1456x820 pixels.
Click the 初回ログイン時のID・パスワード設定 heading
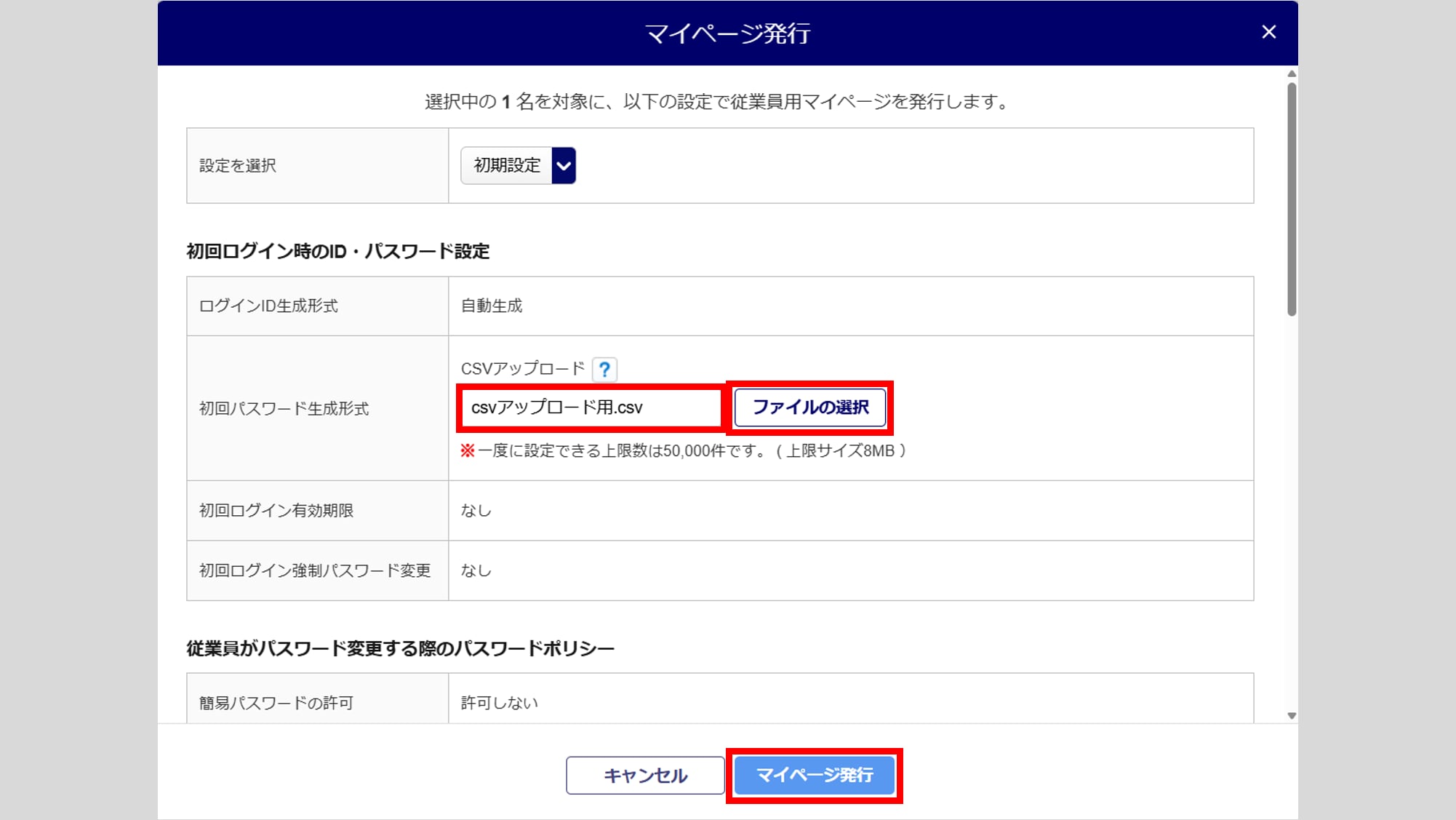[338, 251]
